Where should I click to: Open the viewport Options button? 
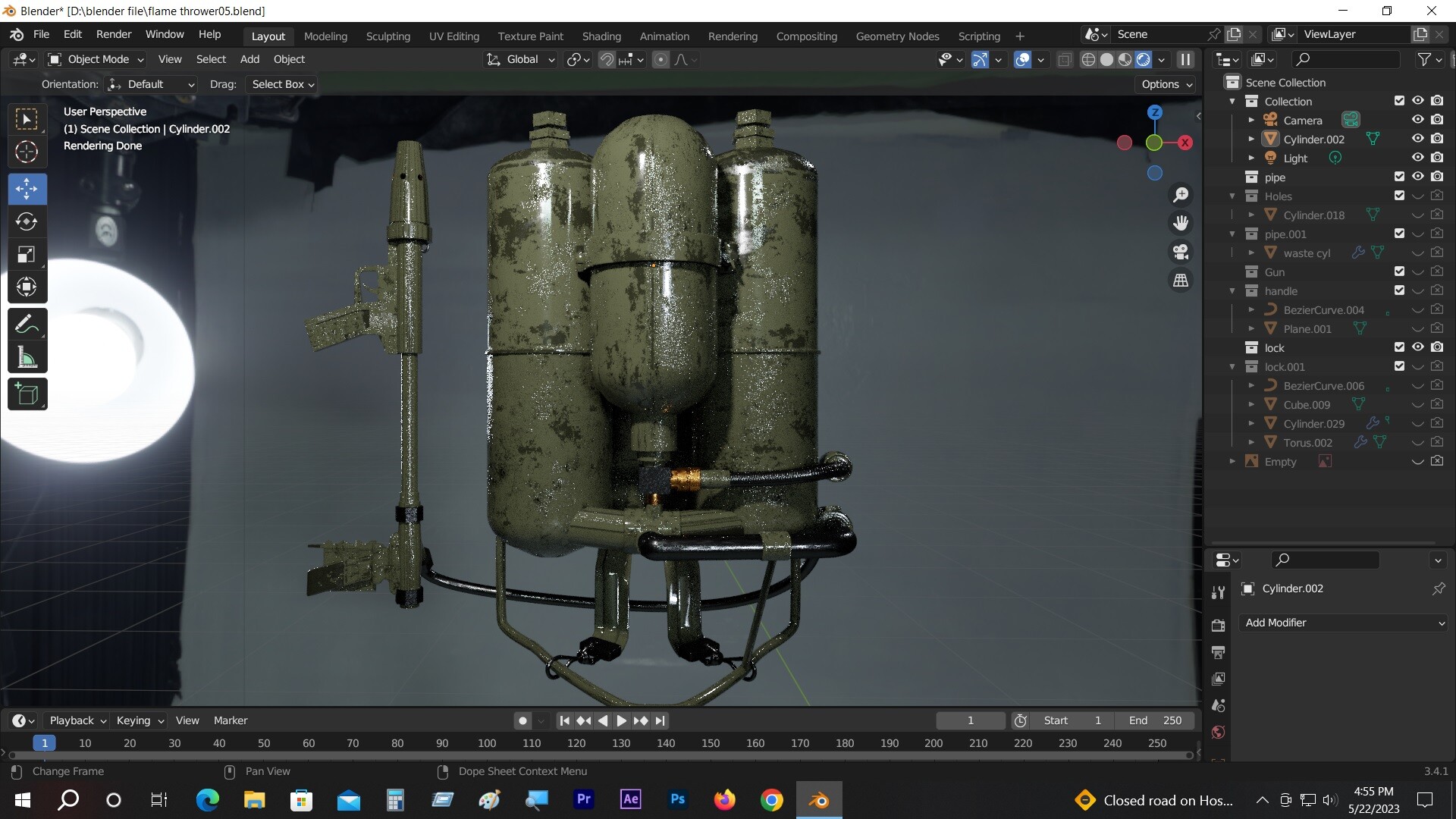click(1166, 84)
